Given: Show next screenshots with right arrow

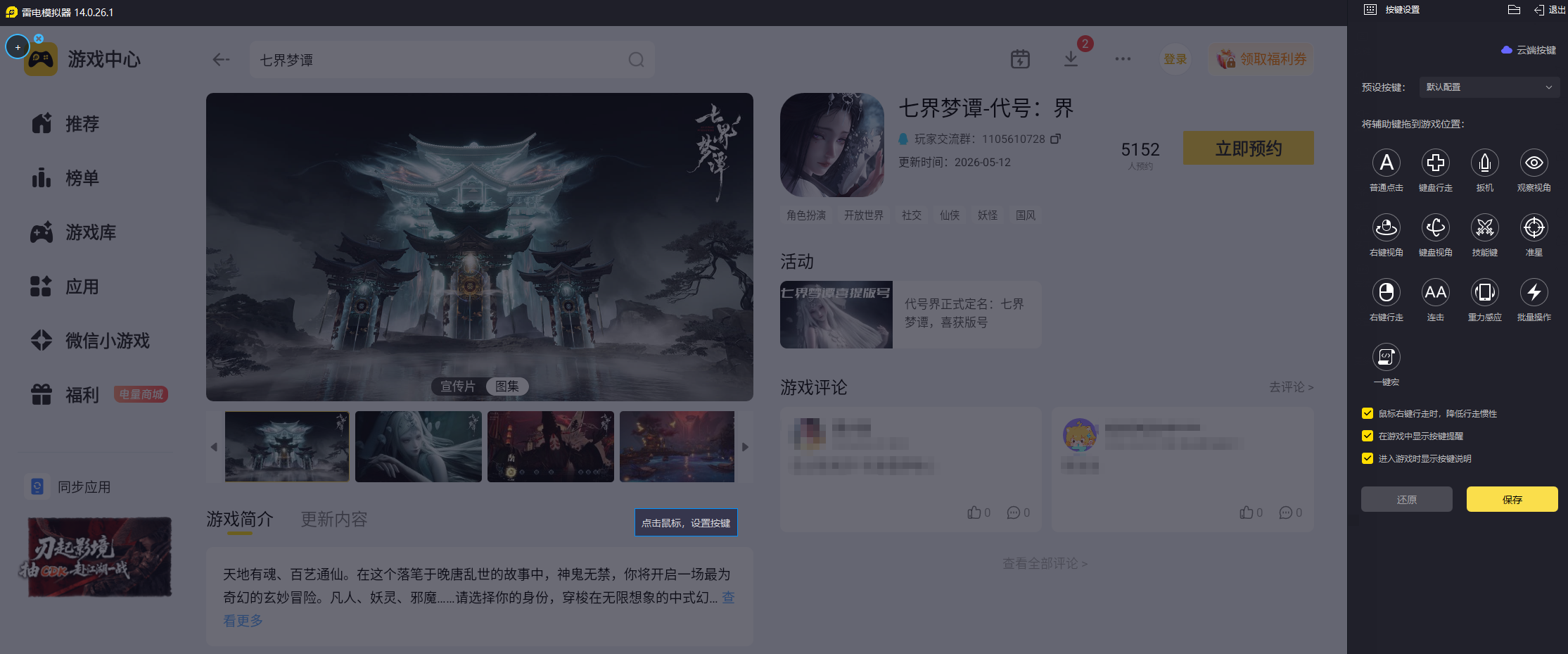Looking at the screenshot, I should click(x=745, y=447).
